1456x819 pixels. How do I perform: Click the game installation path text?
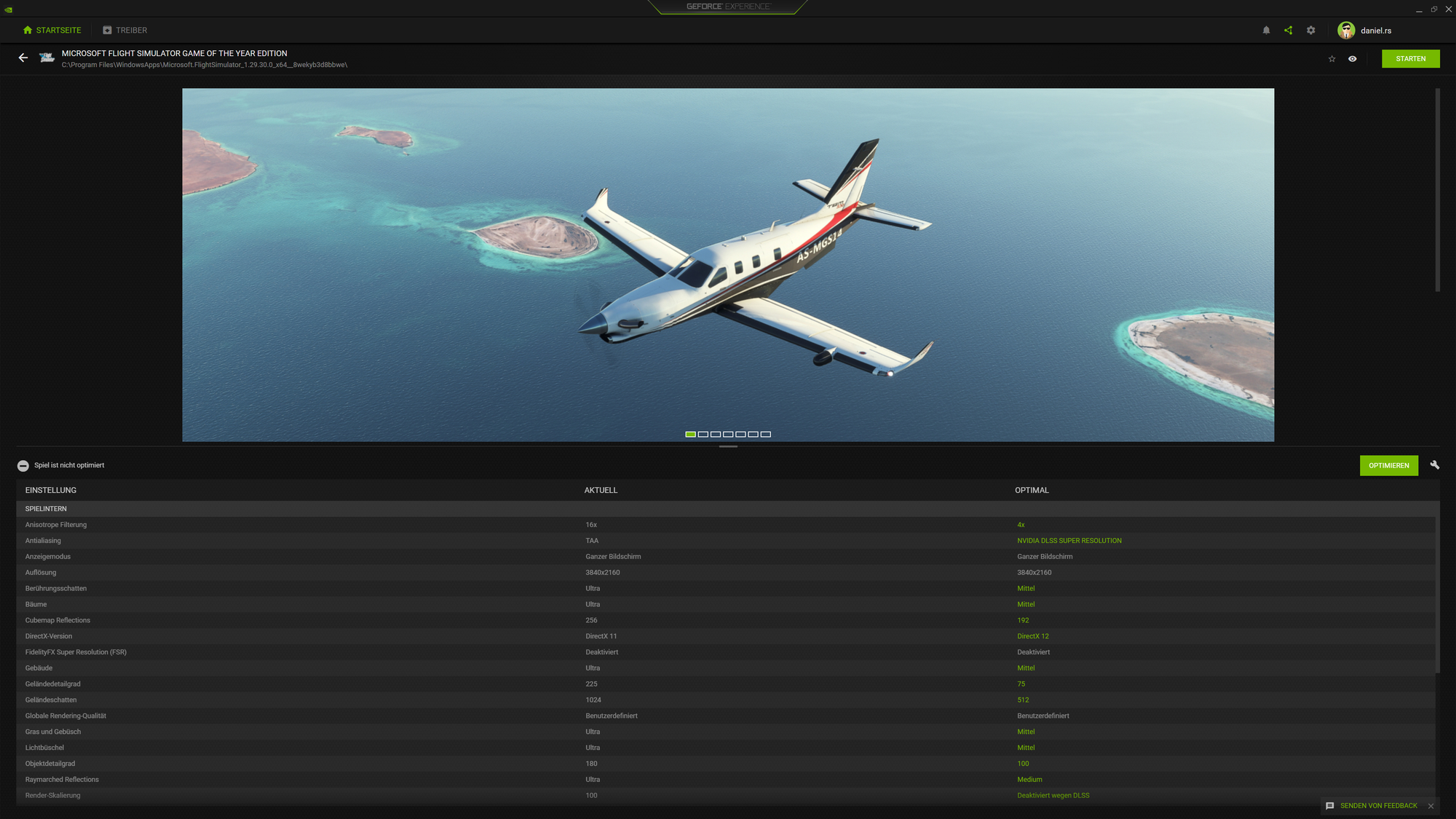[x=205, y=66]
